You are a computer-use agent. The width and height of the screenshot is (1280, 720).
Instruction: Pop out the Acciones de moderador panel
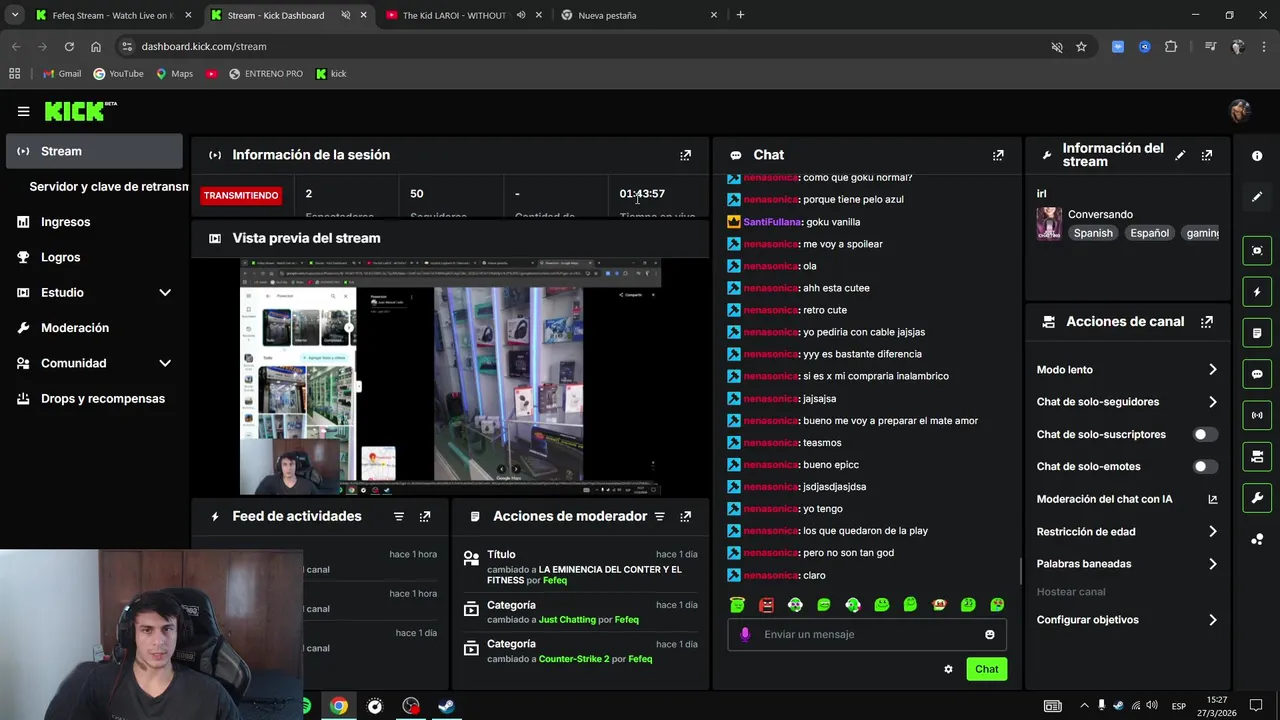685,516
